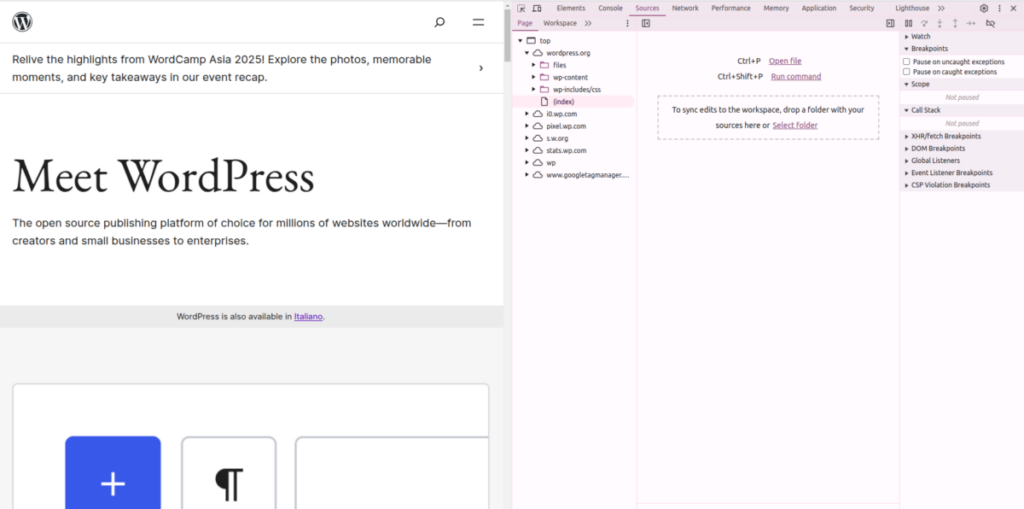Expand the wp-content folder
Viewport: 1024px width, 509px height.
coord(534,77)
